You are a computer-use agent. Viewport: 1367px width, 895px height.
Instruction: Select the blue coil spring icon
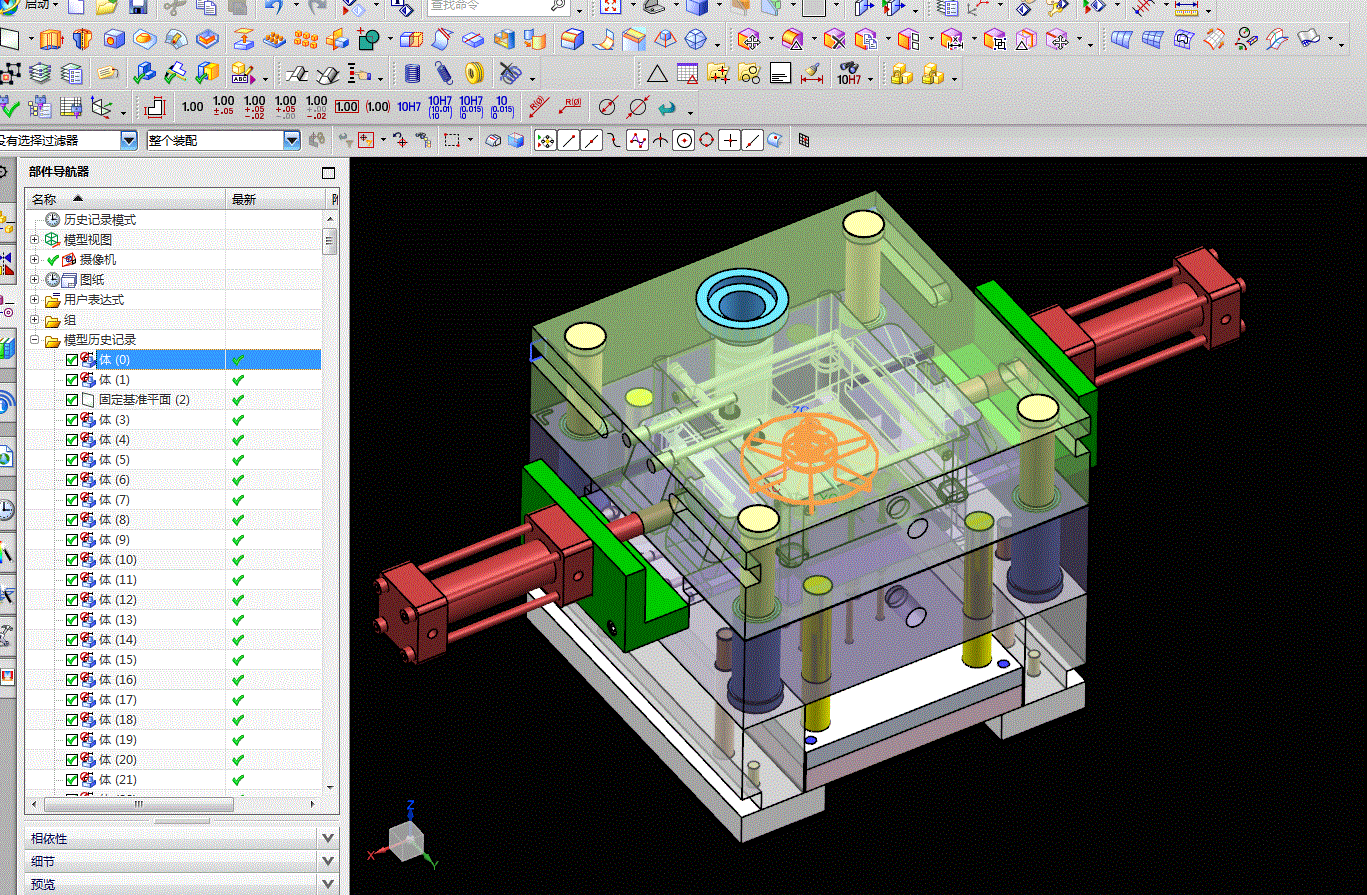point(444,74)
